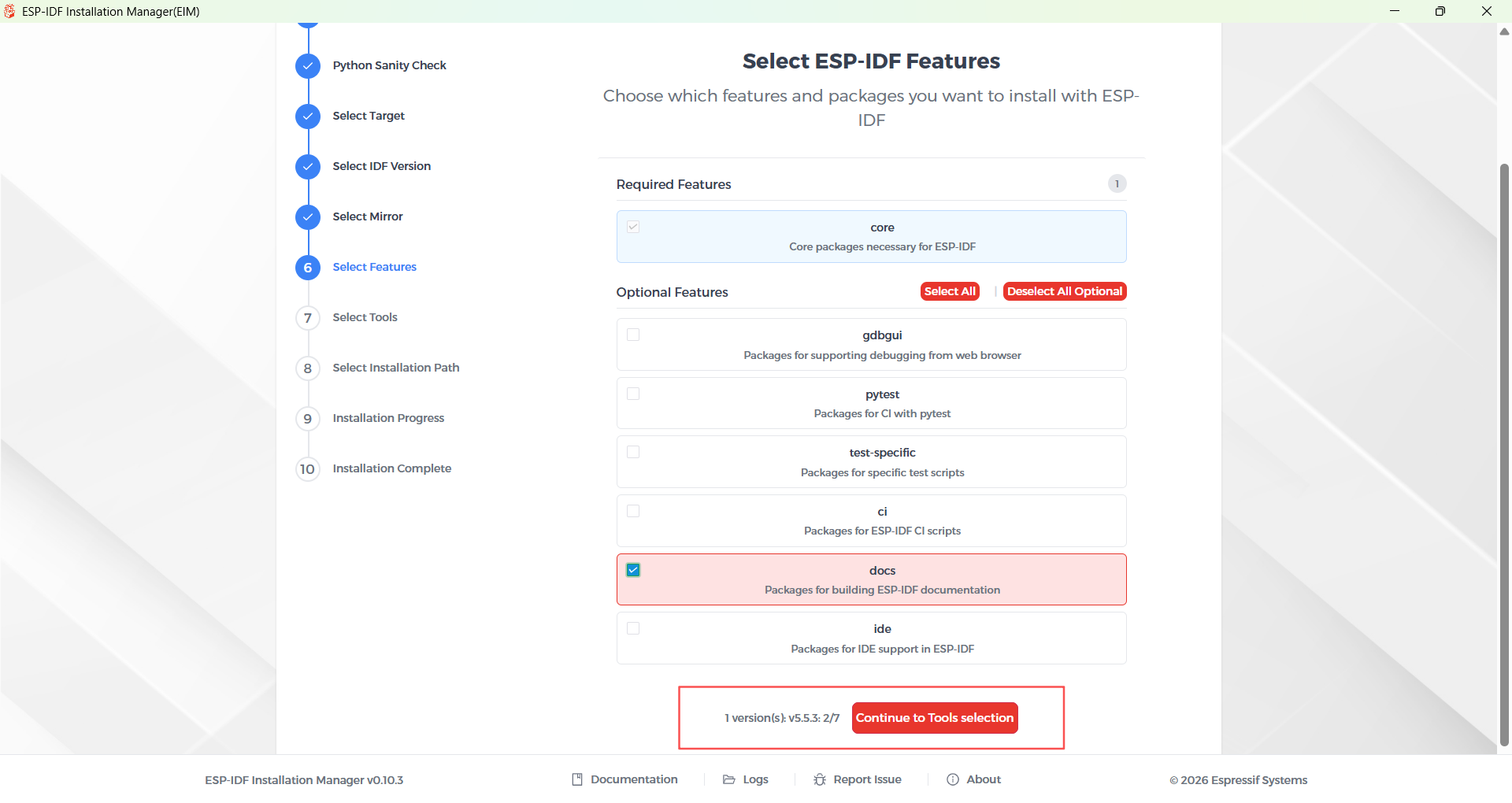The height and width of the screenshot is (803, 1512).
Task: Open the Report Issue link
Action: coord(867,779)
